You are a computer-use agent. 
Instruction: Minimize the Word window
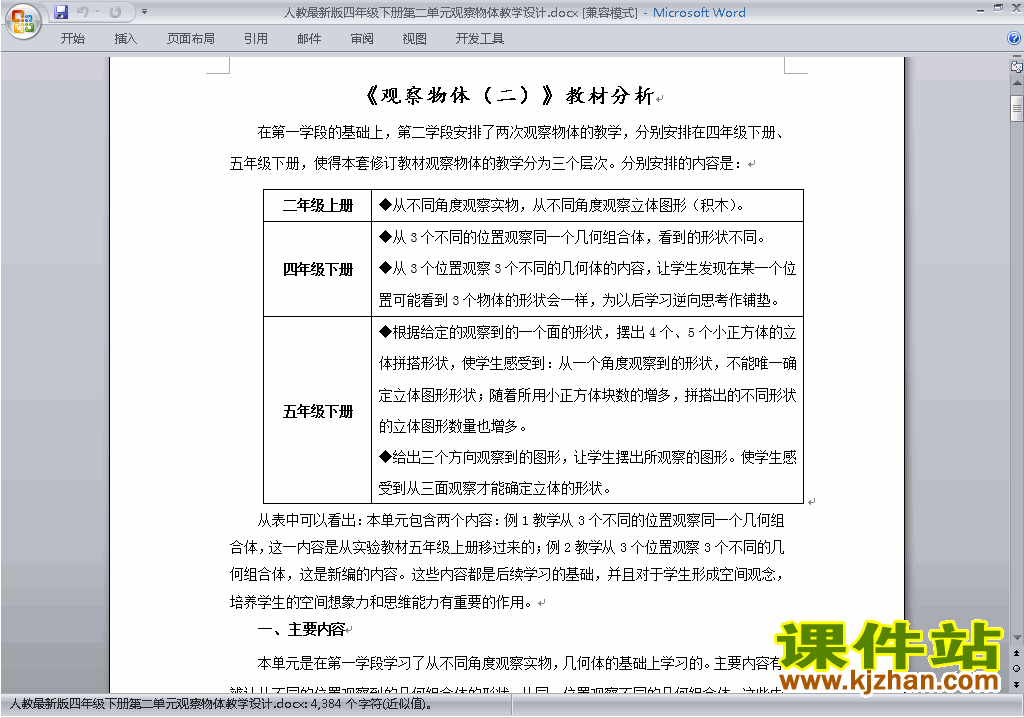pyautogui.click(x=980, y=9)
